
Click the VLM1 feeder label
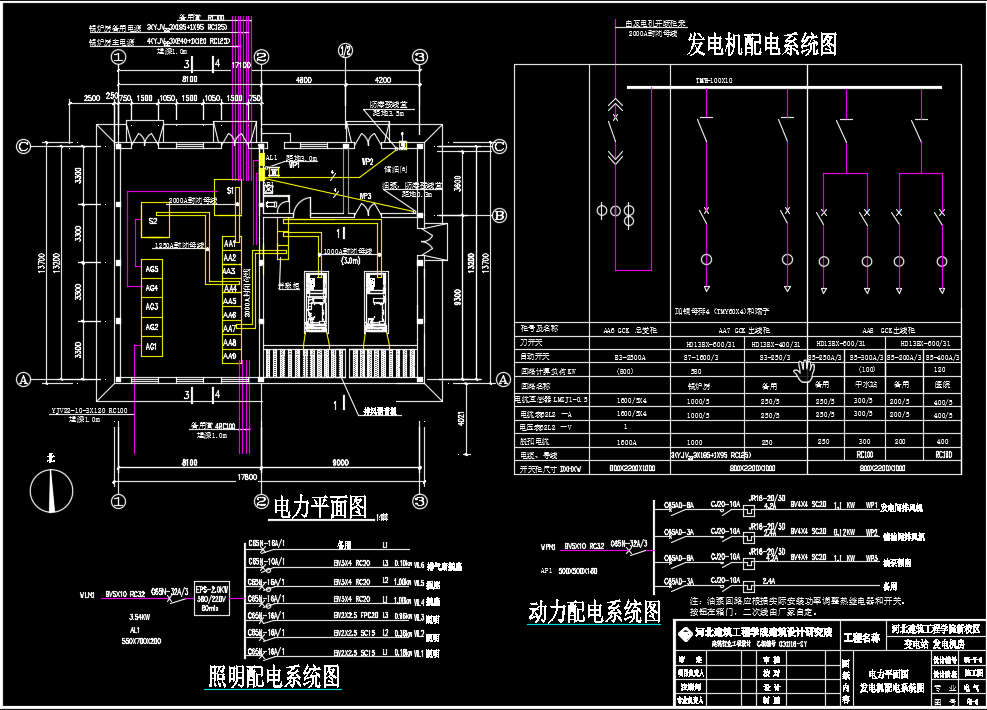pos(87,594)
